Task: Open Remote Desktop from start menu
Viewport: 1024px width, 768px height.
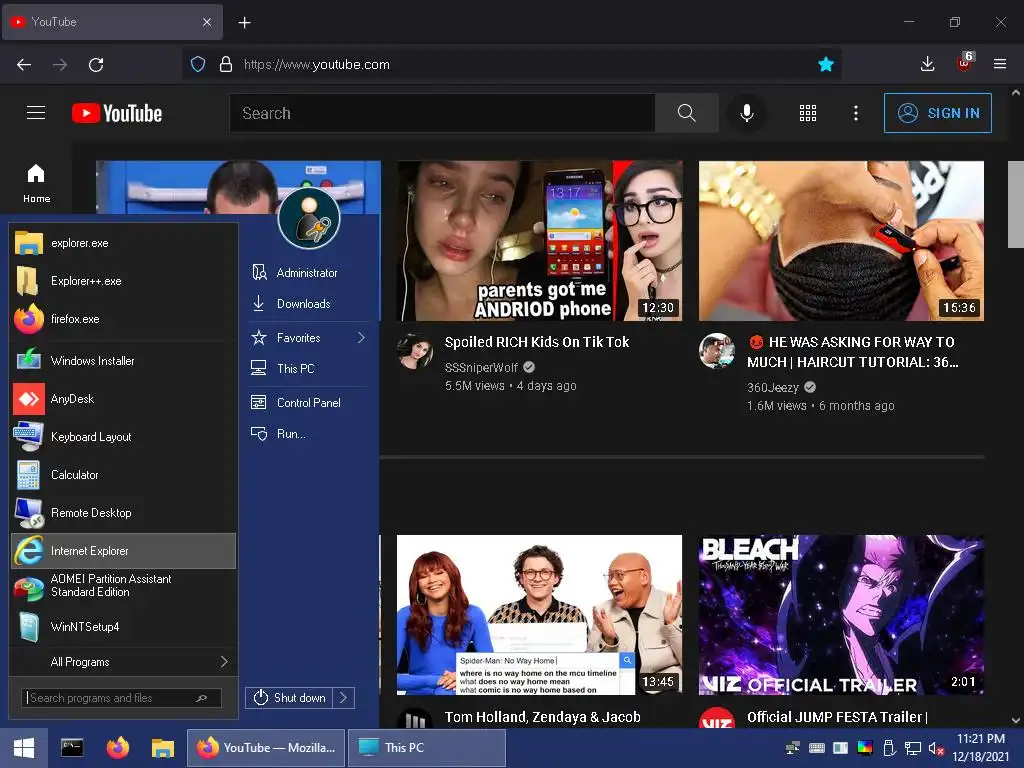Action: pyautogui.click(x=124, y=513)
